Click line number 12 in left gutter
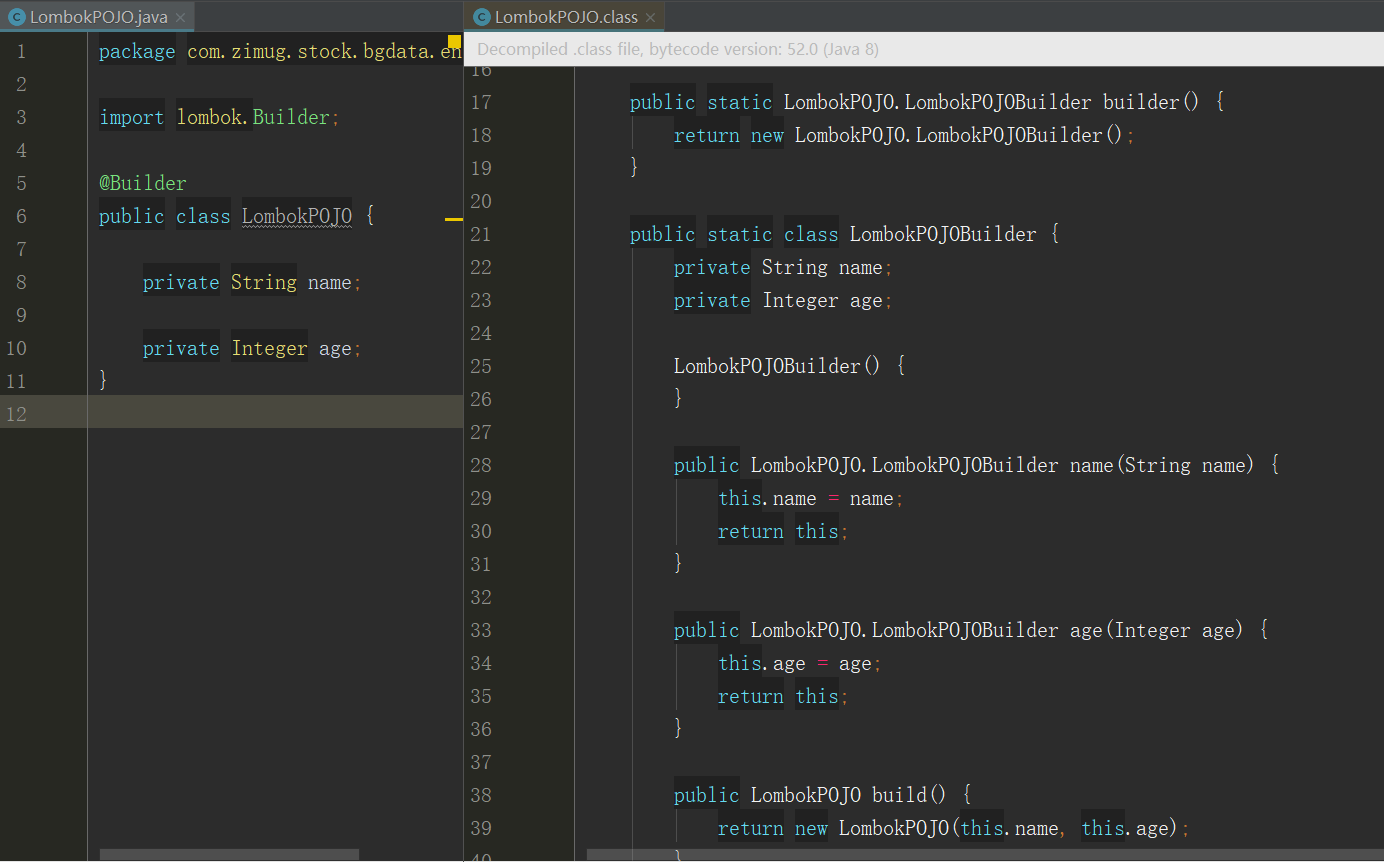1384x862 pixels. pyautogui.click(x=16, y=414)
